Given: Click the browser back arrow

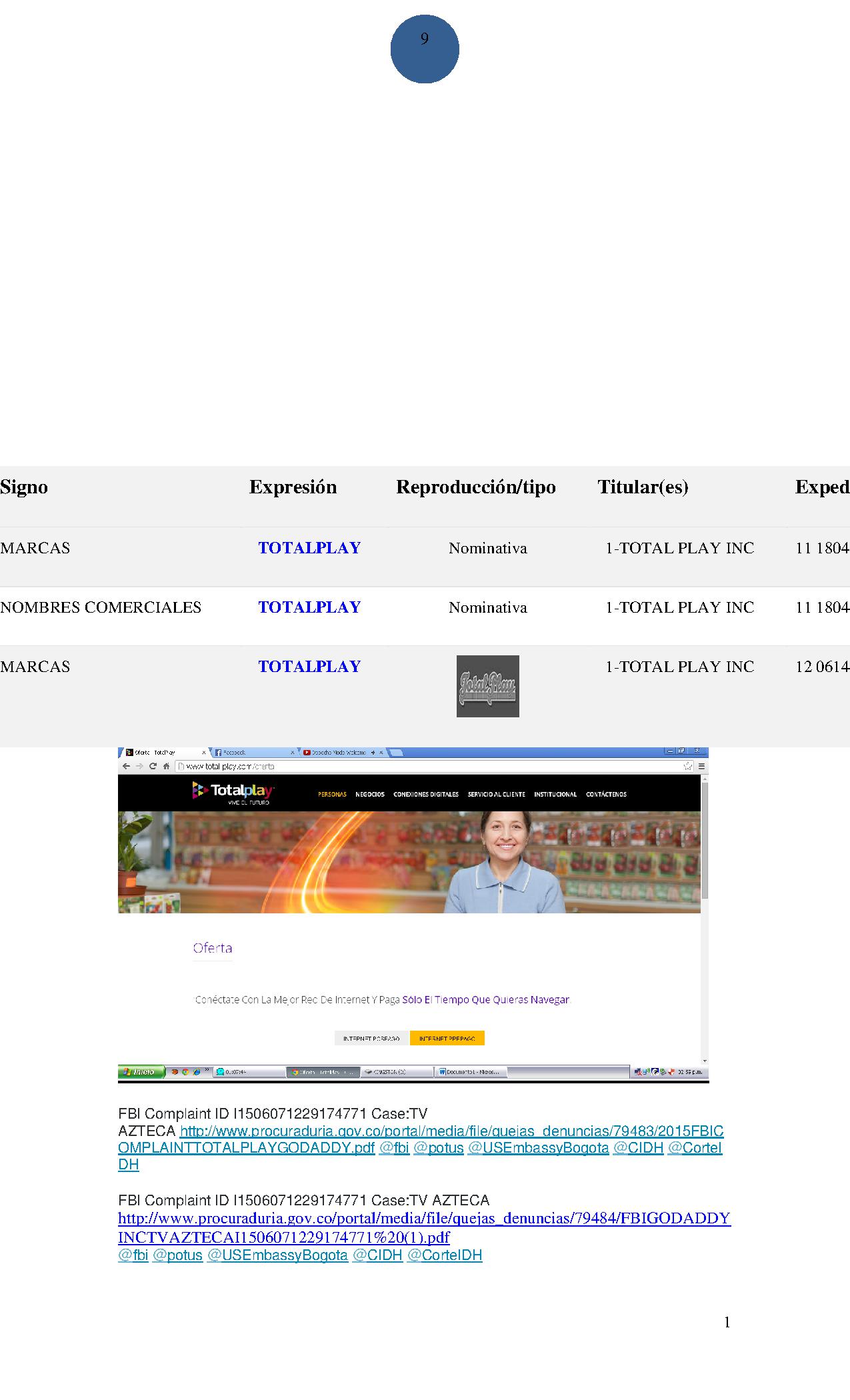Looking at the screenshot, I should point(126,767).
